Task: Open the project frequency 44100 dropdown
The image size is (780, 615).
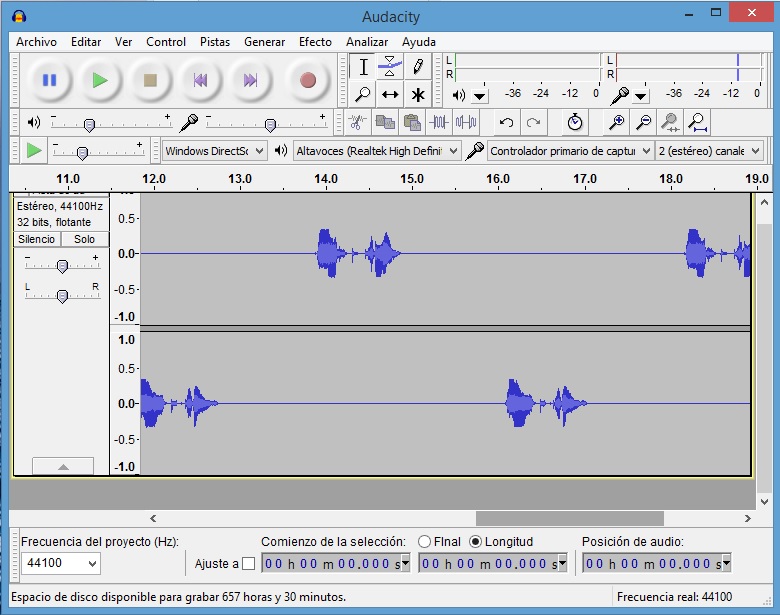Action: [61, 563]
